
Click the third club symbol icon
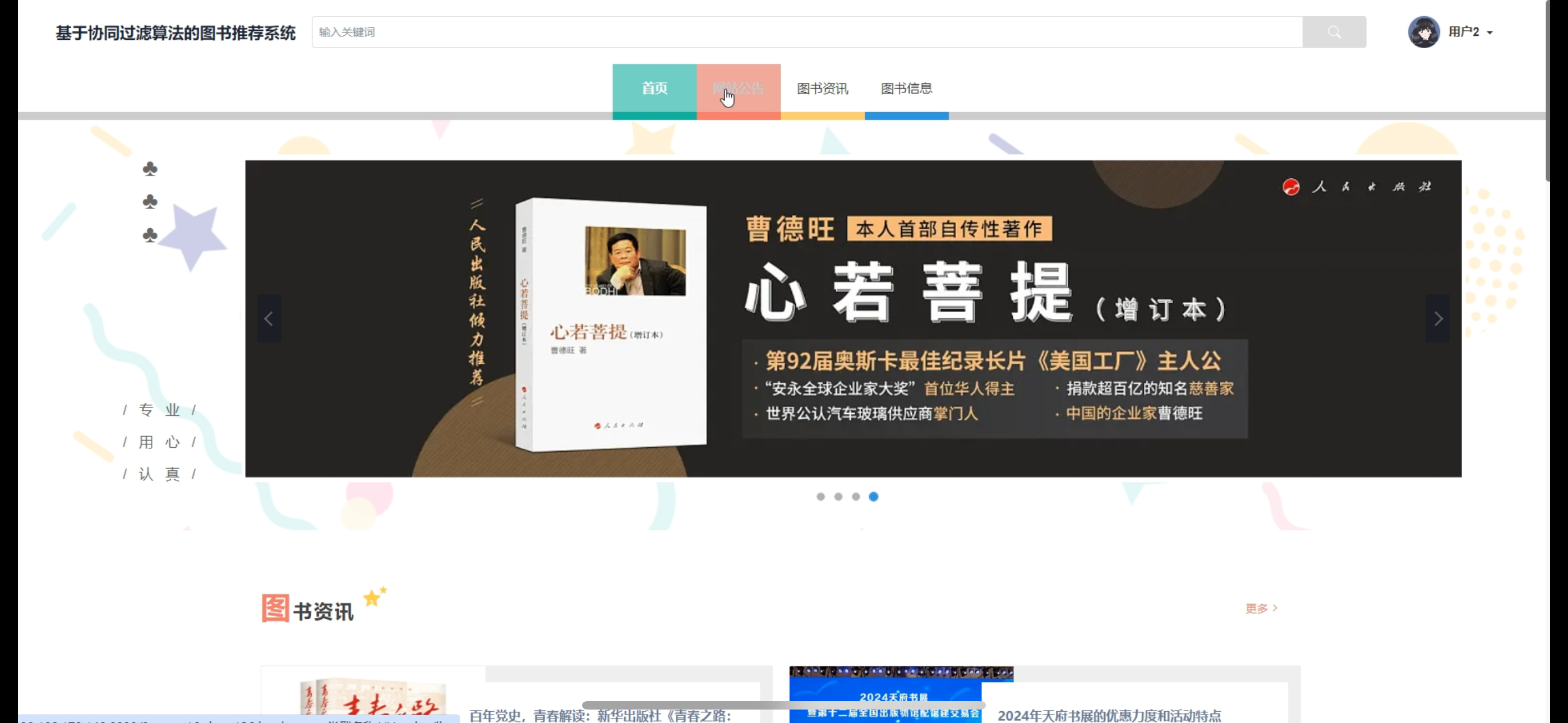150,235
